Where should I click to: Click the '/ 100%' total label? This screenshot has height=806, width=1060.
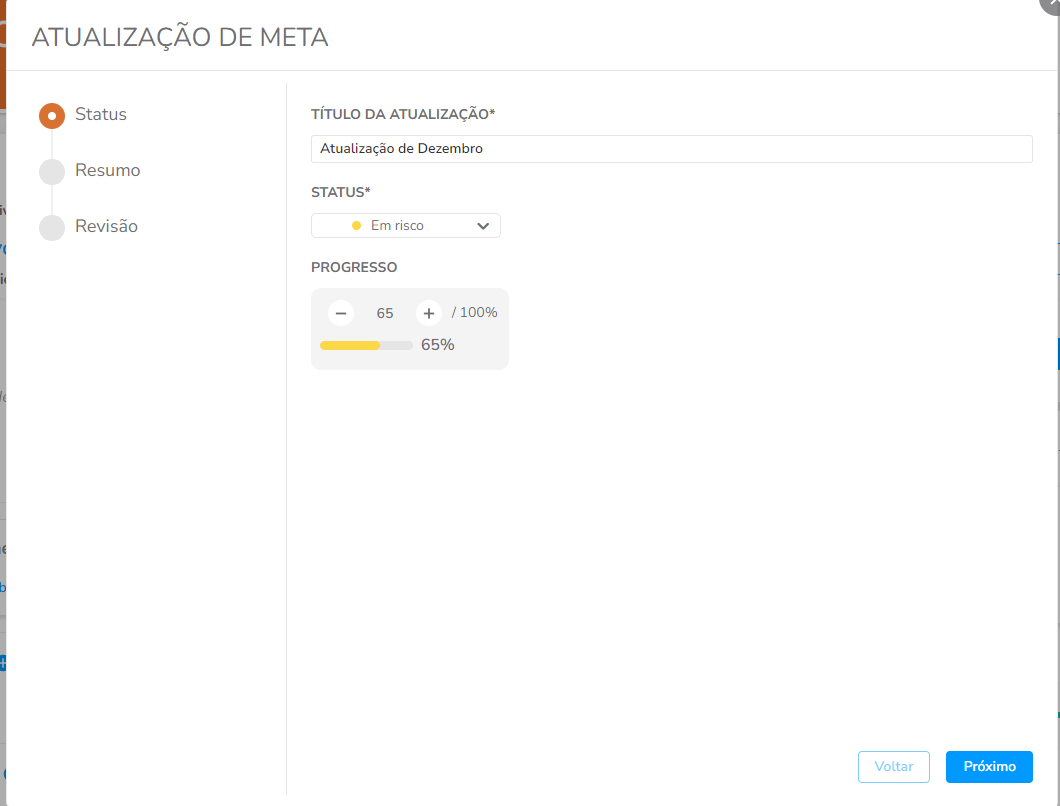tap(475, 312)
